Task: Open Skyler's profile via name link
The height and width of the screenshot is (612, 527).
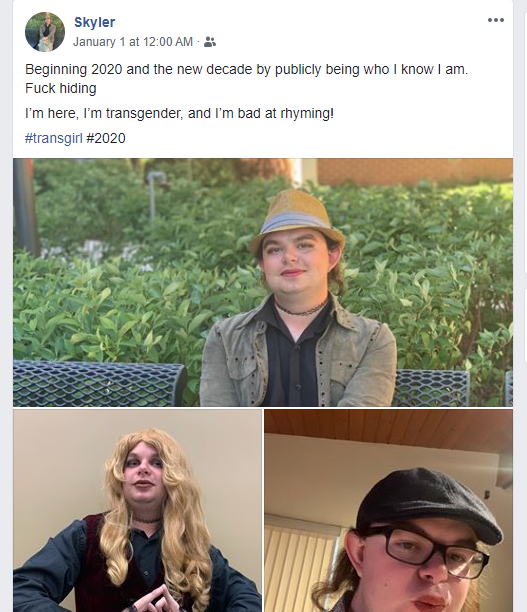Action: [x=94, y=22]
